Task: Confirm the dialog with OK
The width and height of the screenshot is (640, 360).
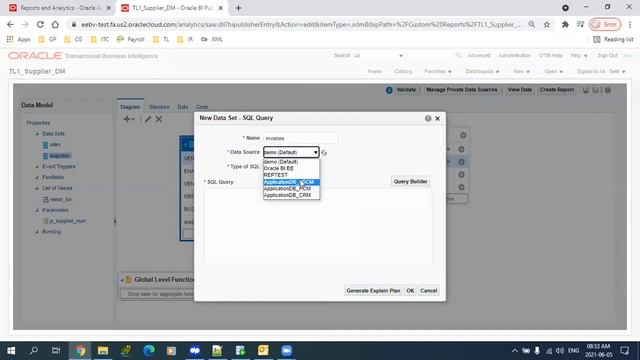Action: click(x=410, y=291)
